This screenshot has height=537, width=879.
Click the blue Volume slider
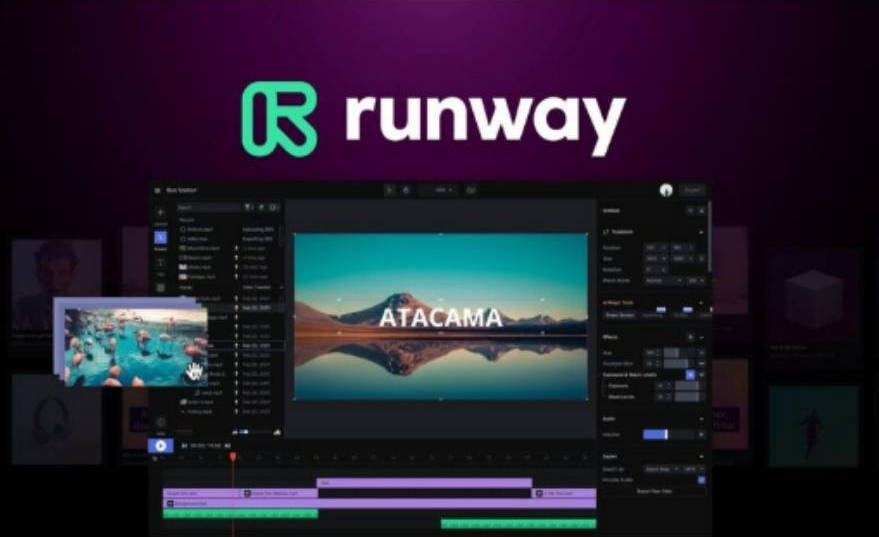pyautogui.click(x=670, y=434)
